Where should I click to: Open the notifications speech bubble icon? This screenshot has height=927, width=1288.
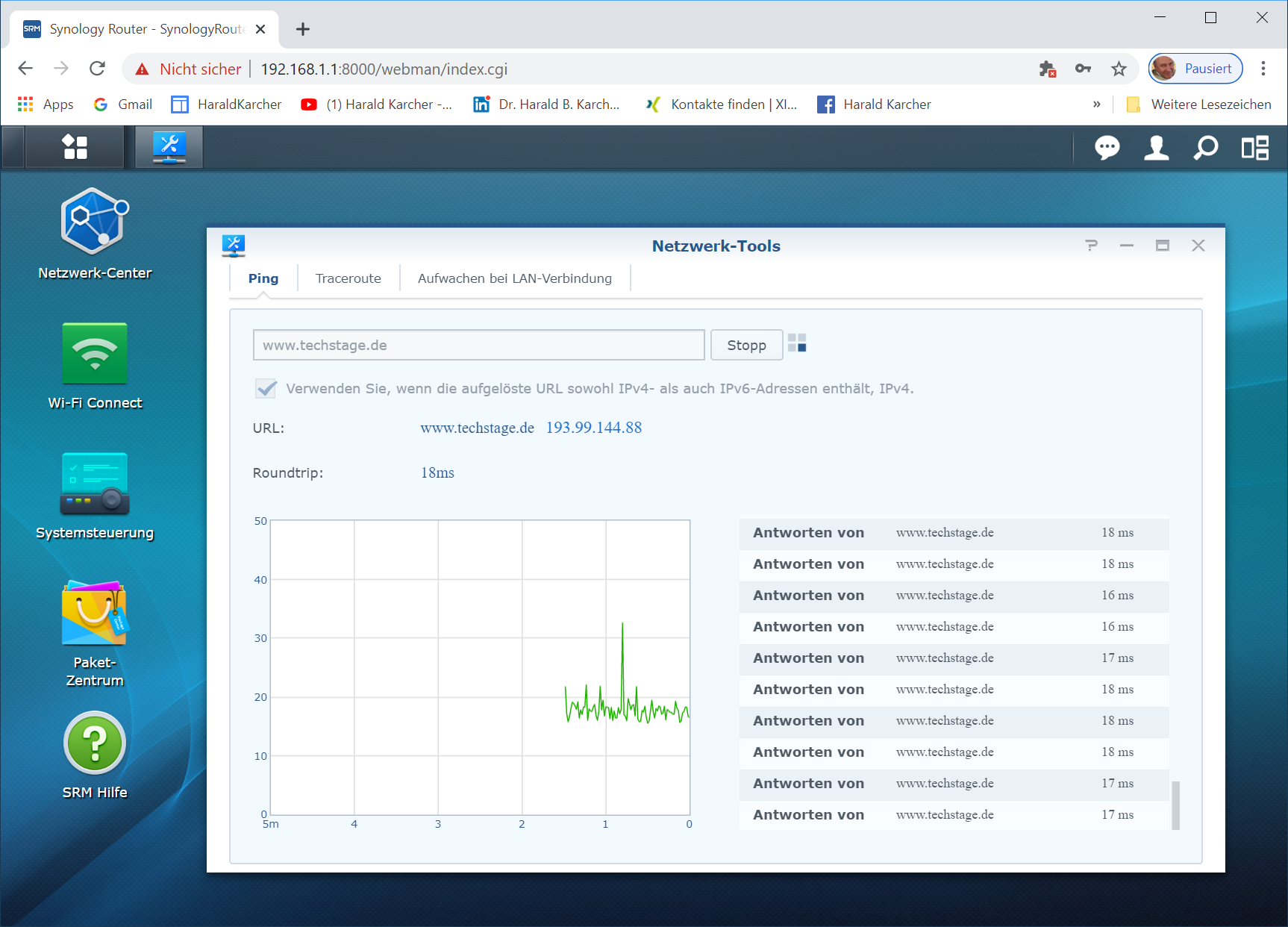click(x=1107, y=148)
